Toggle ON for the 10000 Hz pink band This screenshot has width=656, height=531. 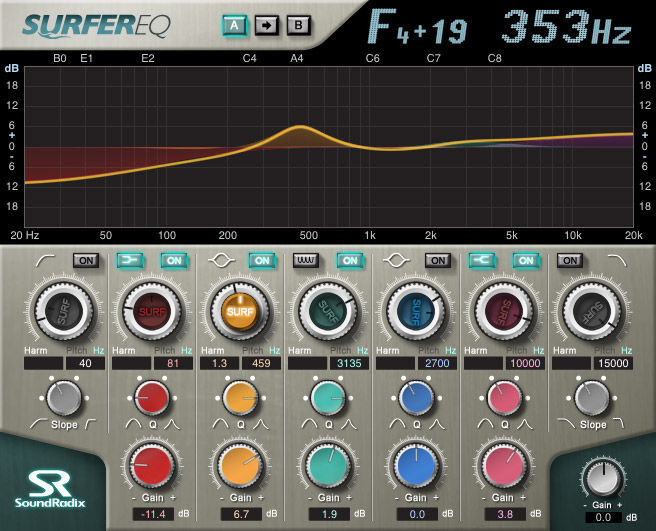click(x=526, y=261)
